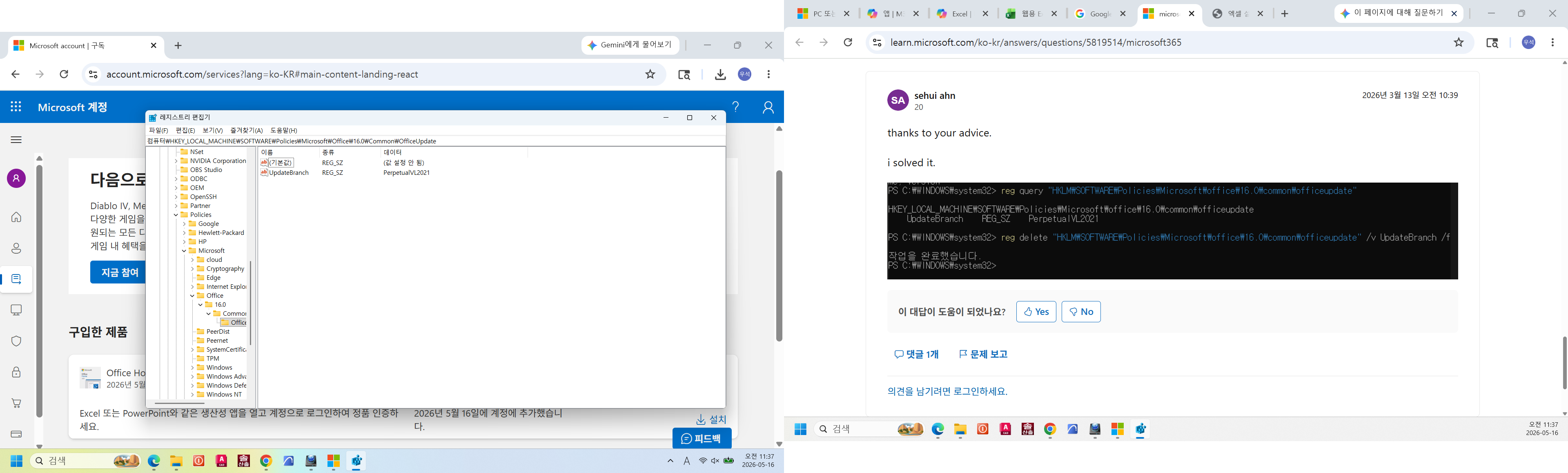The height and width of the screenshot is (473, 1568).
Task: Open Google Chrome on the right taskbar
Action: [1050, 429]
